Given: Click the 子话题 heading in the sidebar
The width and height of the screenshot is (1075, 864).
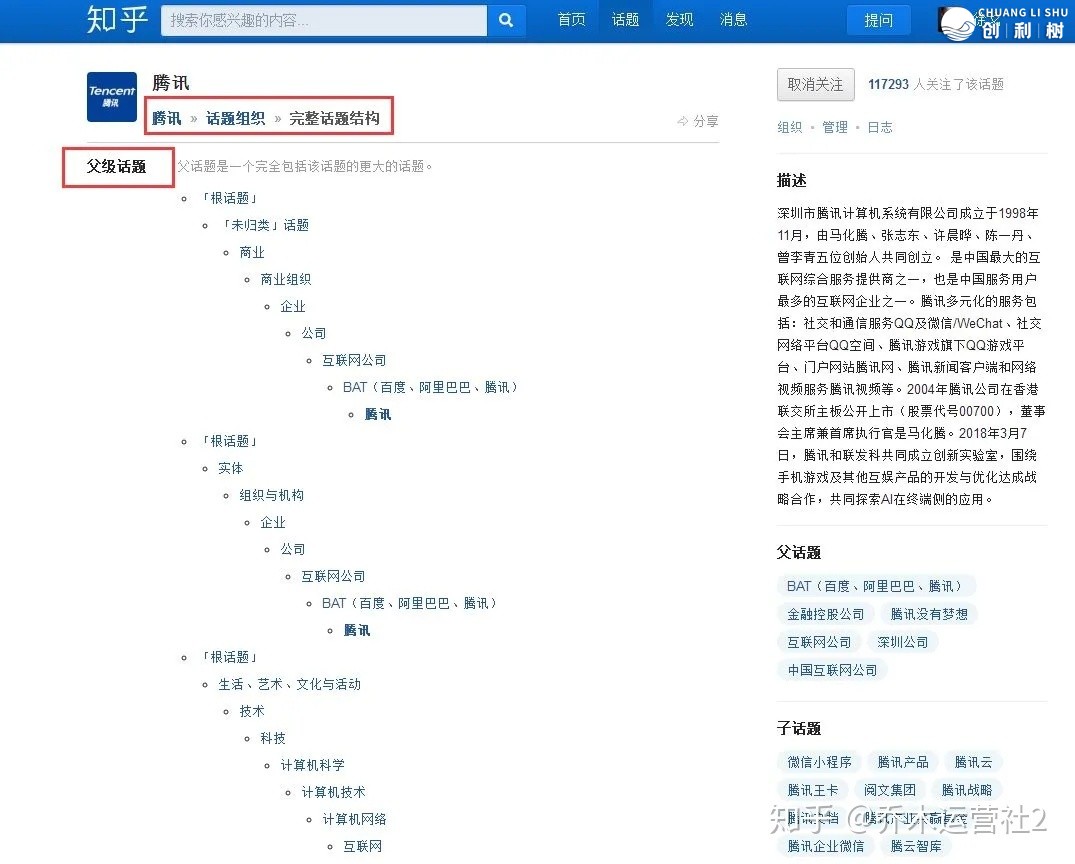Looking at the screenshot, I should click(799, 729).
